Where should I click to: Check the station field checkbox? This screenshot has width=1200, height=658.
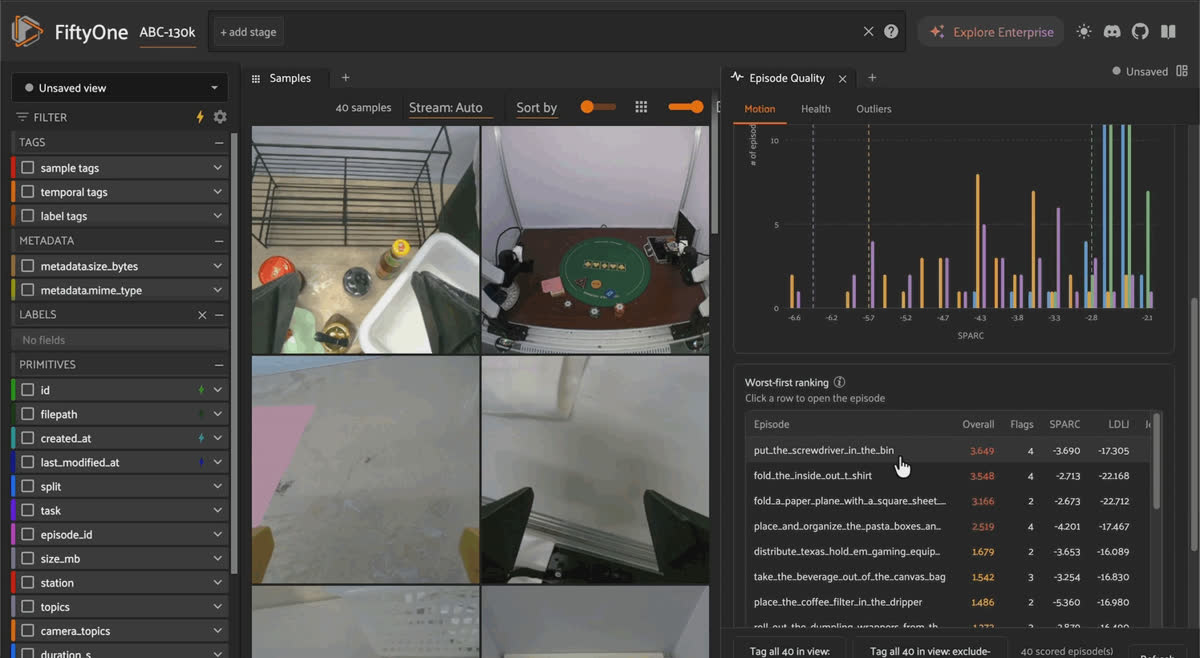[x=28, y=582]
